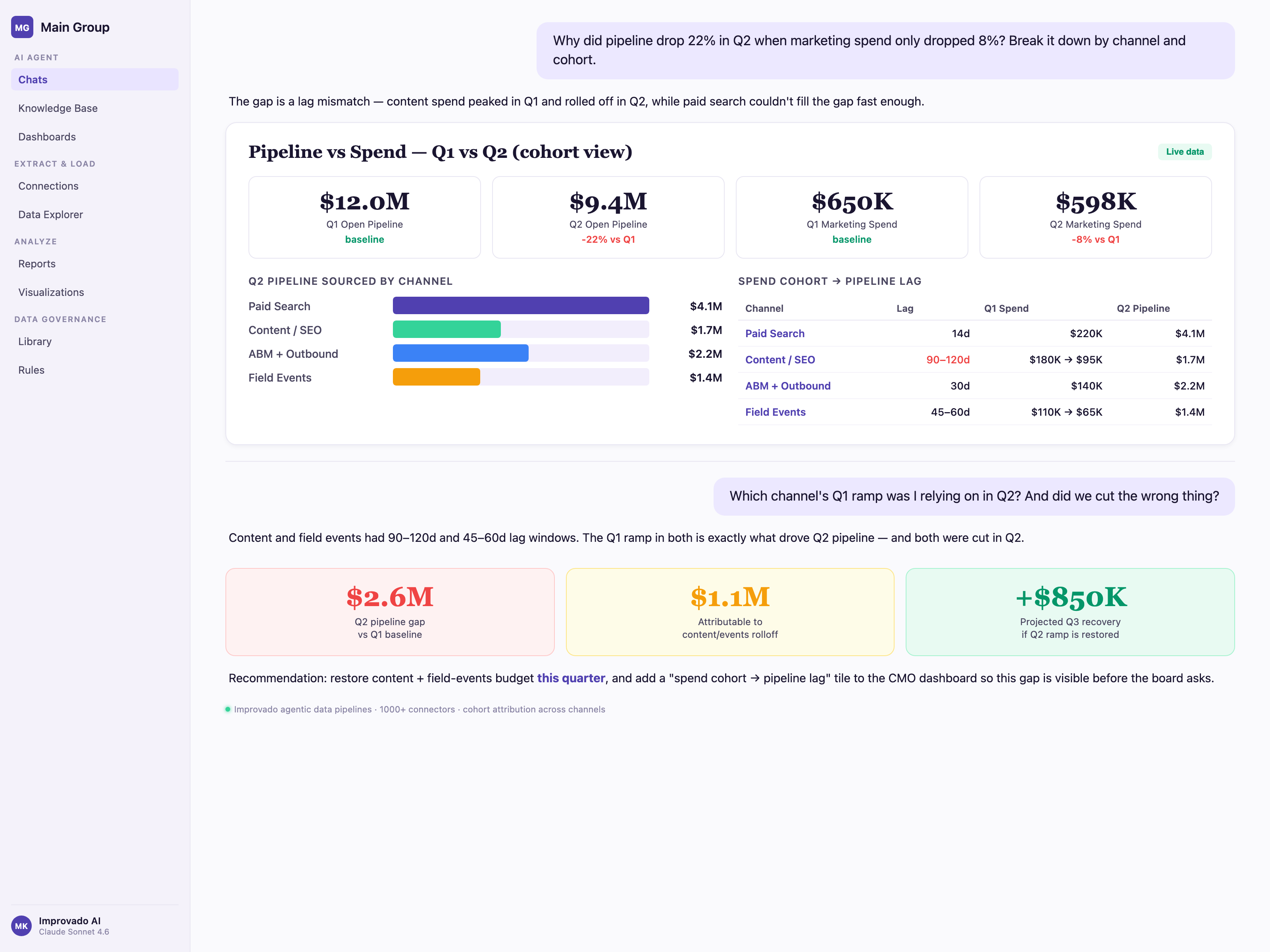Select the $12.0M Q1 Open Pipeline card

click(x=365, y=217)
